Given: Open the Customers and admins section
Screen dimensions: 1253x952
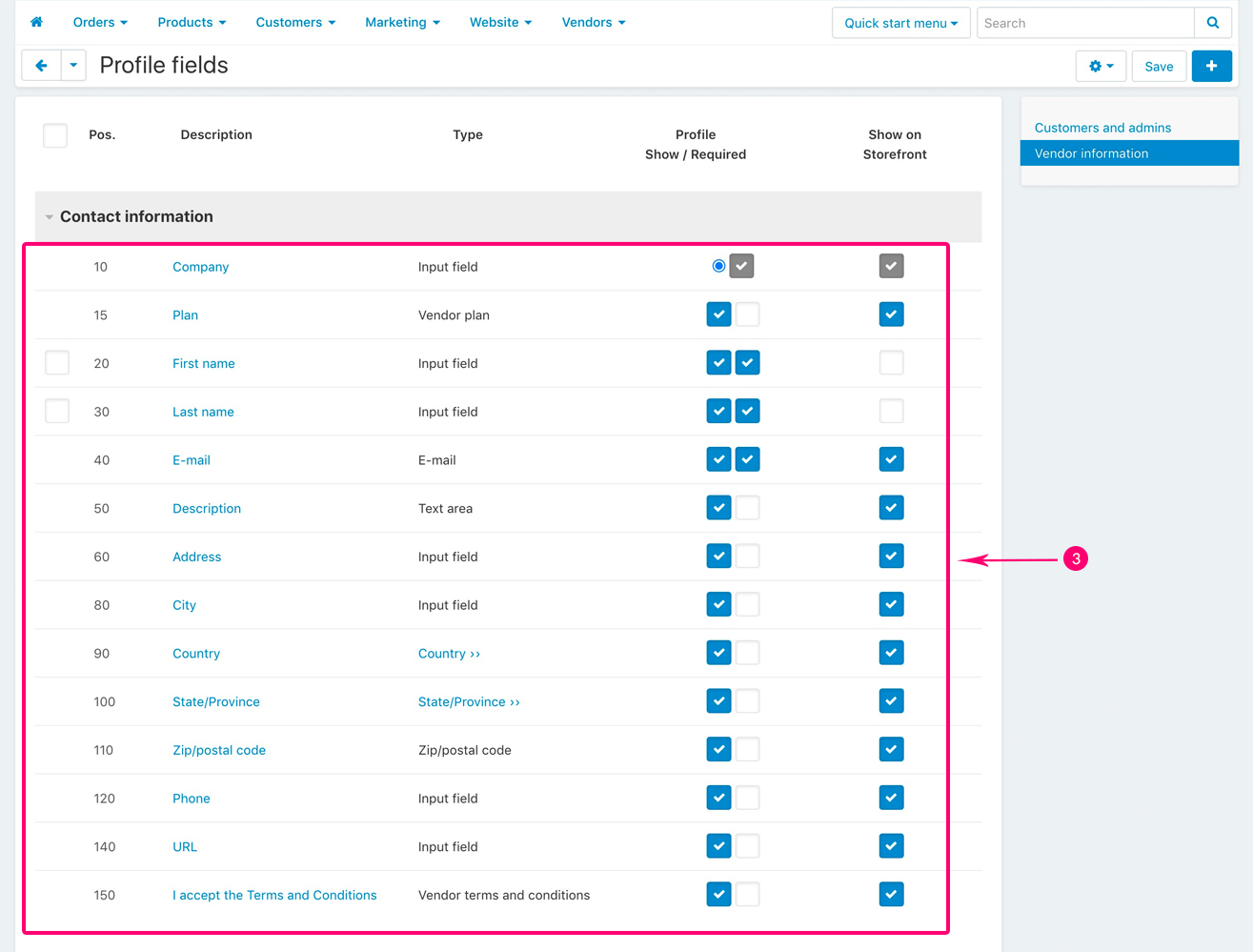Looking at the screenshot, I should (1102, 128).
